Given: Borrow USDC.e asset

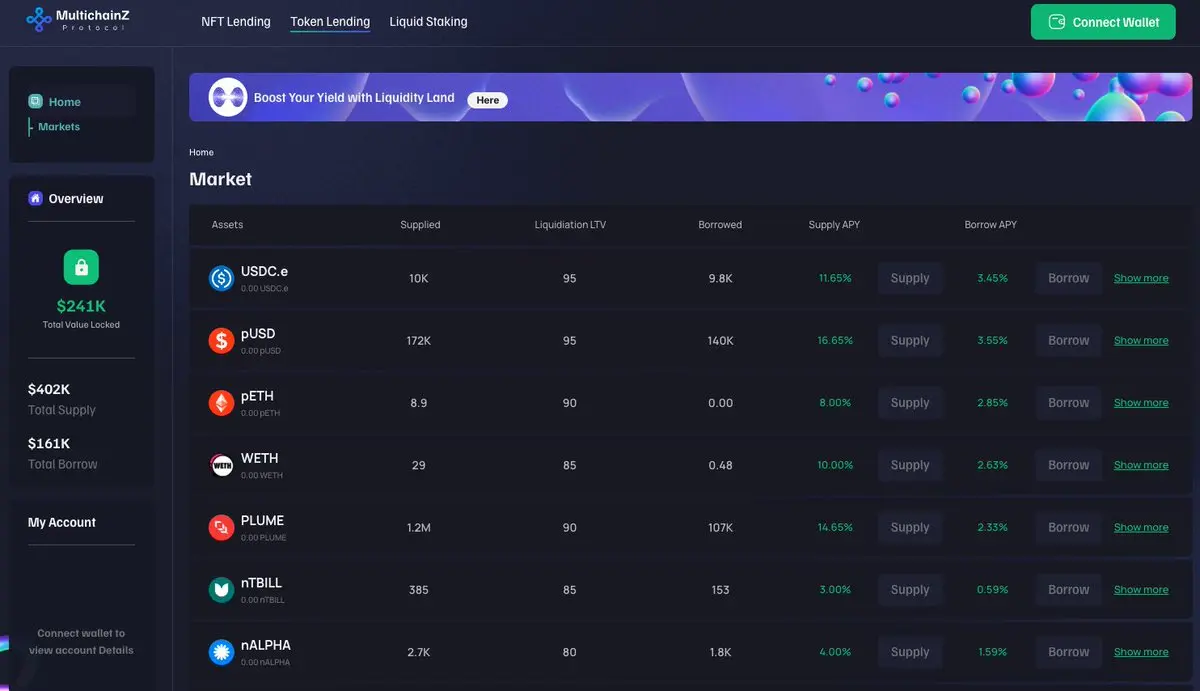Looking at the screenshot, I should pos(1069,278).
